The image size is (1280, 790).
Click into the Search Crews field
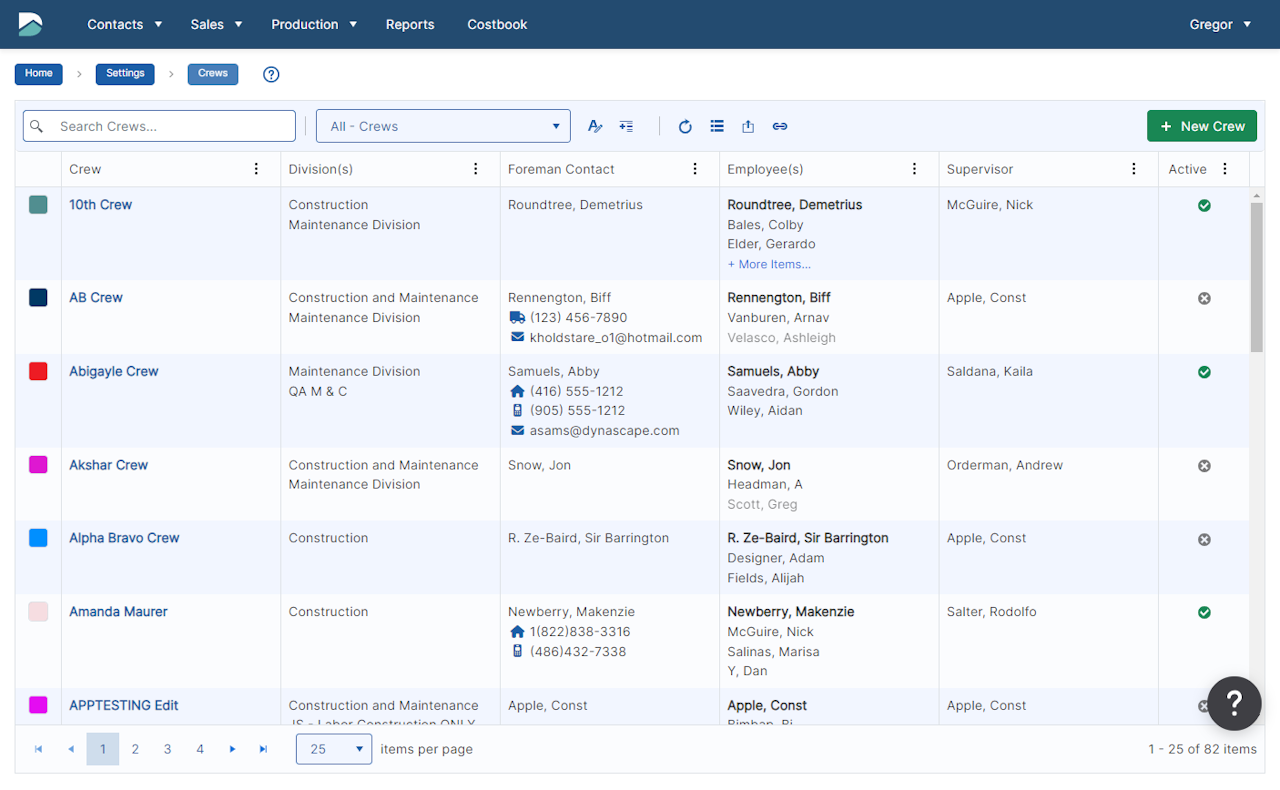(170, 126)
